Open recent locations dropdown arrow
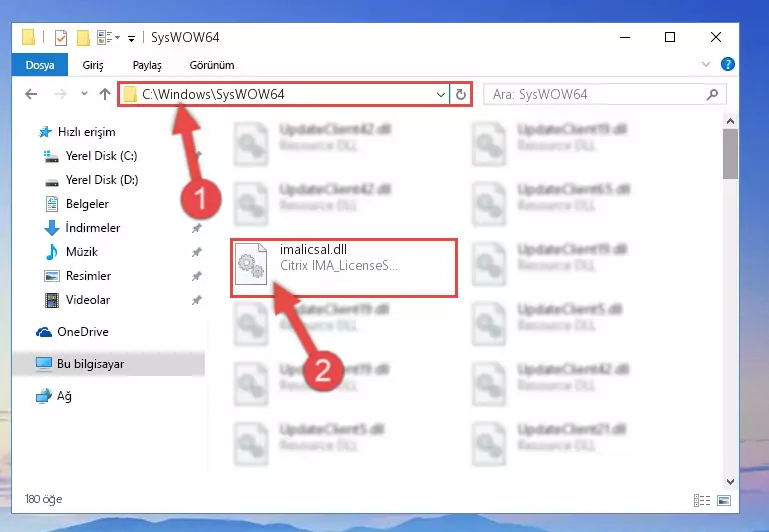The image size is (769, 532). [x=84, y=93]
